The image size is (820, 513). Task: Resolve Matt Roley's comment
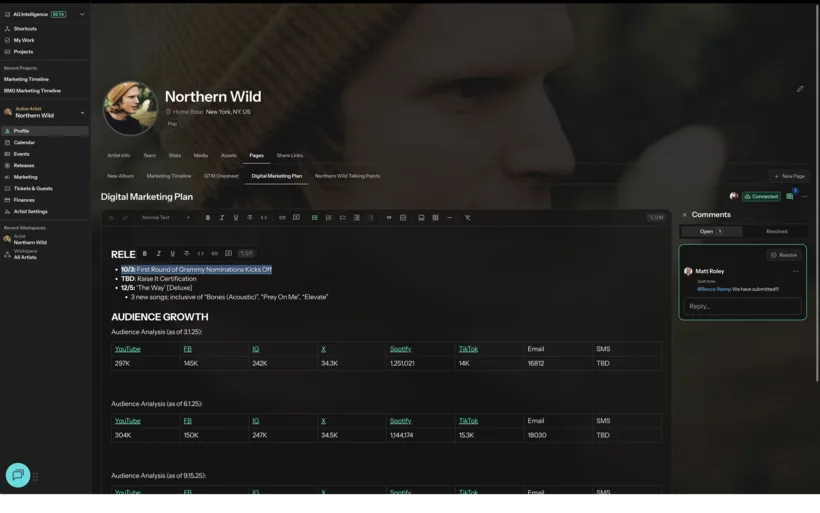(x=784, y=255)
